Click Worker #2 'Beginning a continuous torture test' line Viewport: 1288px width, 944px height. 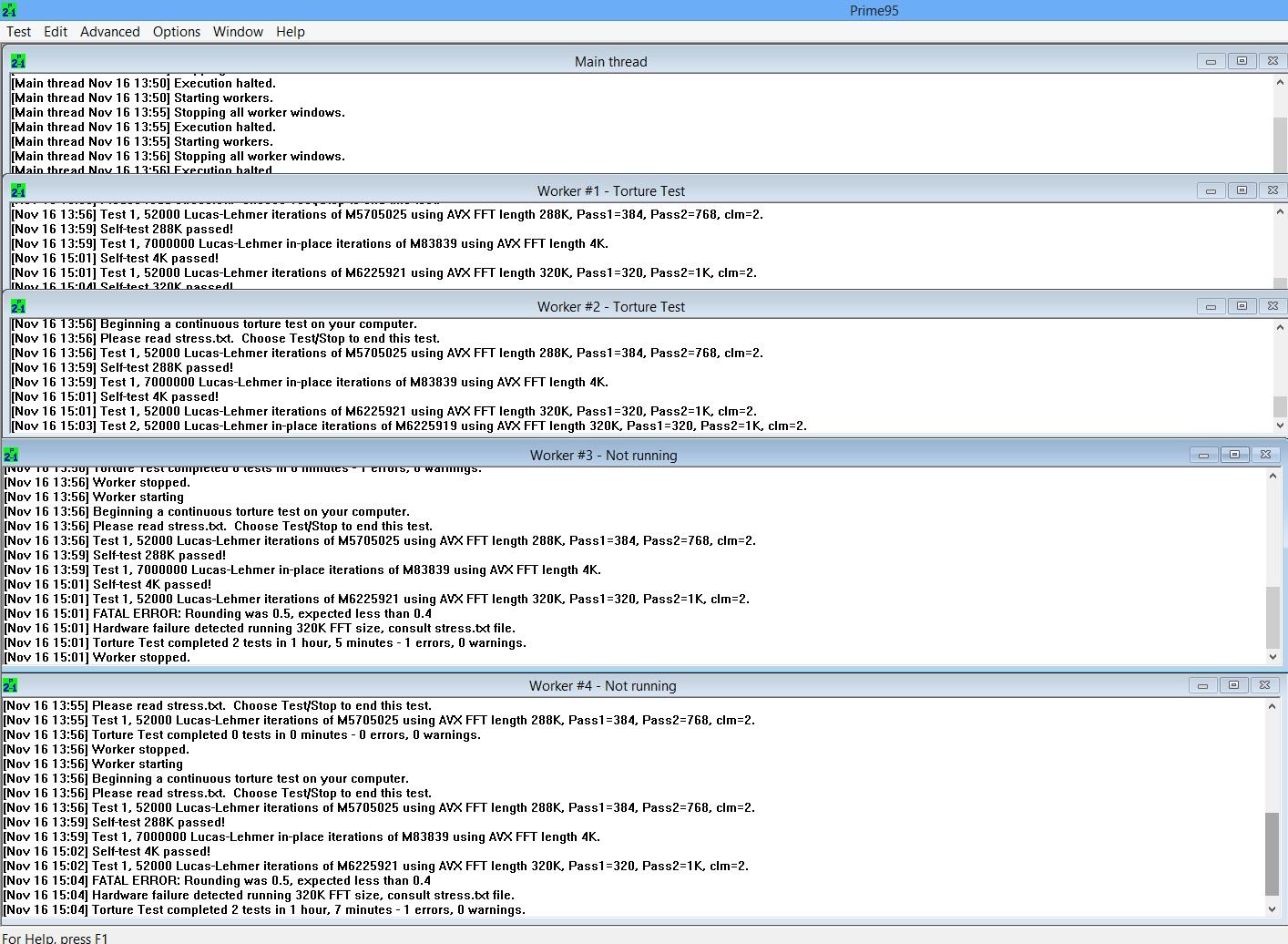214,323
